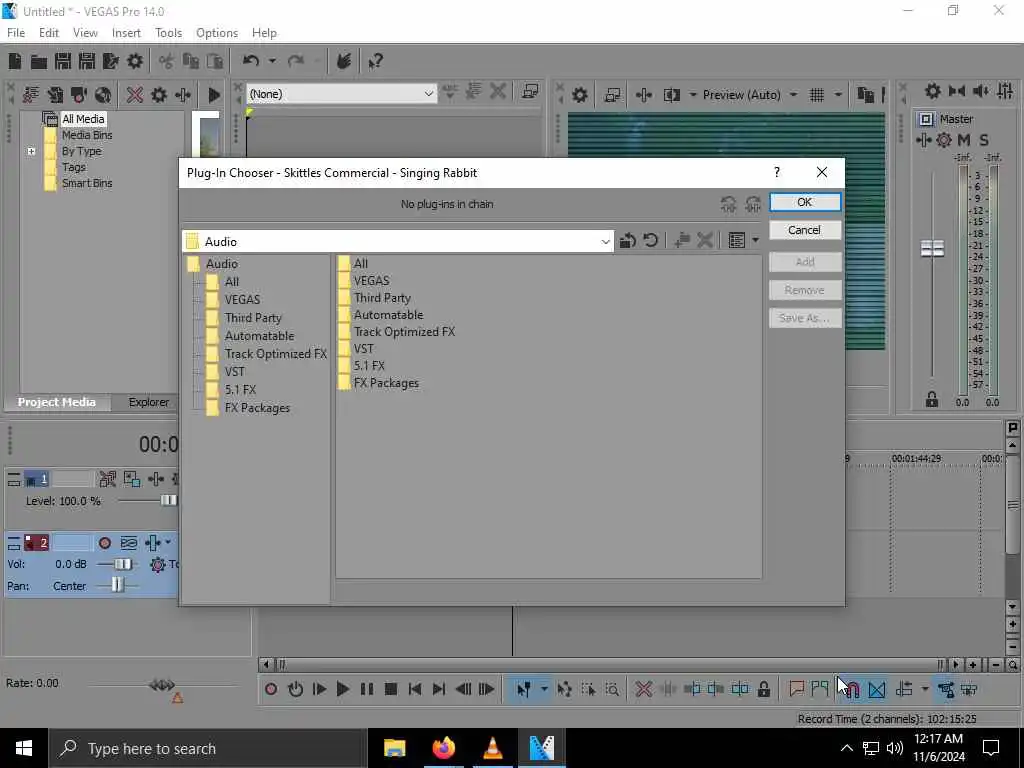The width and height of the screenshot is (1024, 768).
Task: Open the Options menu
Action: pyautogui.click(x=217, y=33)
